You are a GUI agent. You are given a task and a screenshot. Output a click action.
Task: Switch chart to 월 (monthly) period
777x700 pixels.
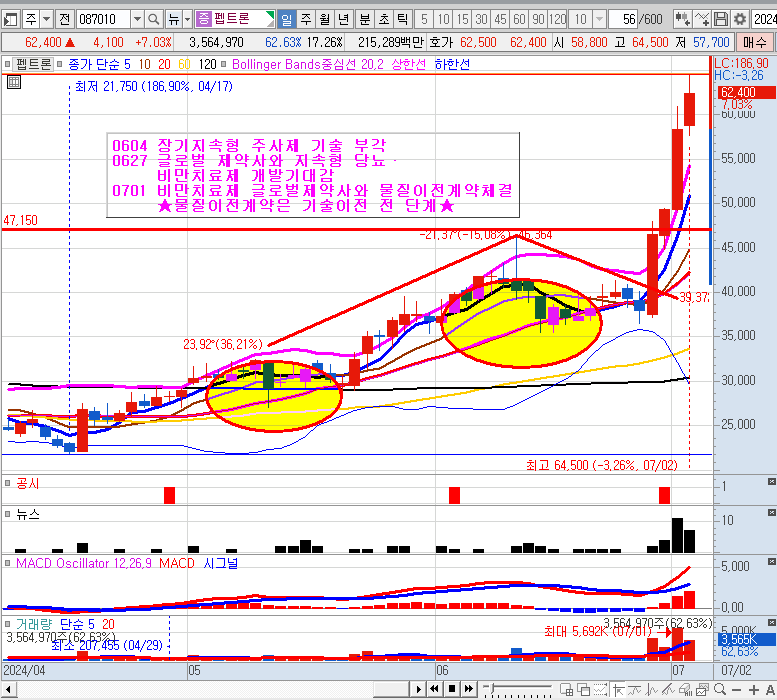(324, 19)
